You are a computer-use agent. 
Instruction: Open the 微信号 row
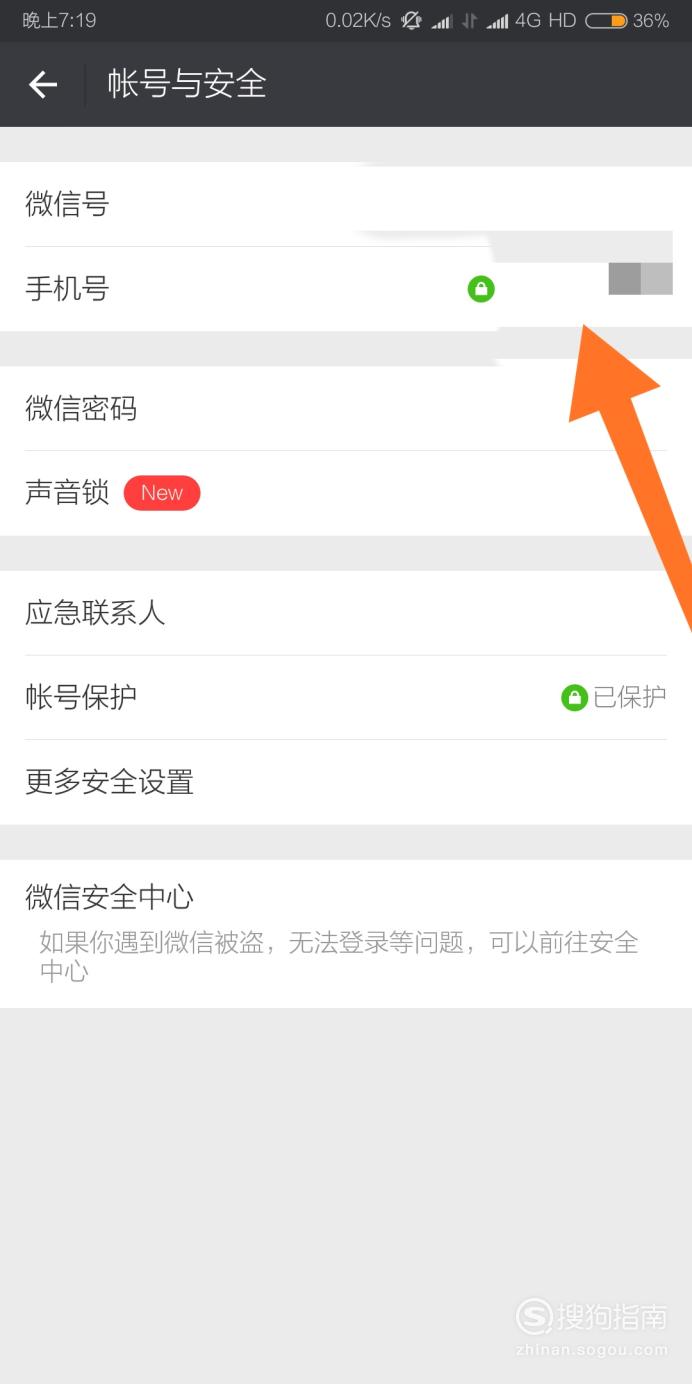(x=346, y=205)
